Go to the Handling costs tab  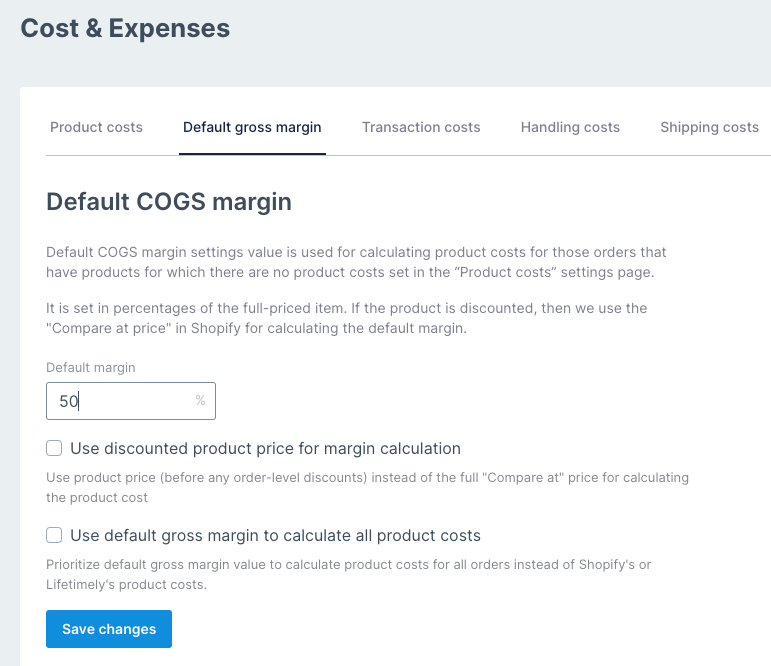click(570, 127)
